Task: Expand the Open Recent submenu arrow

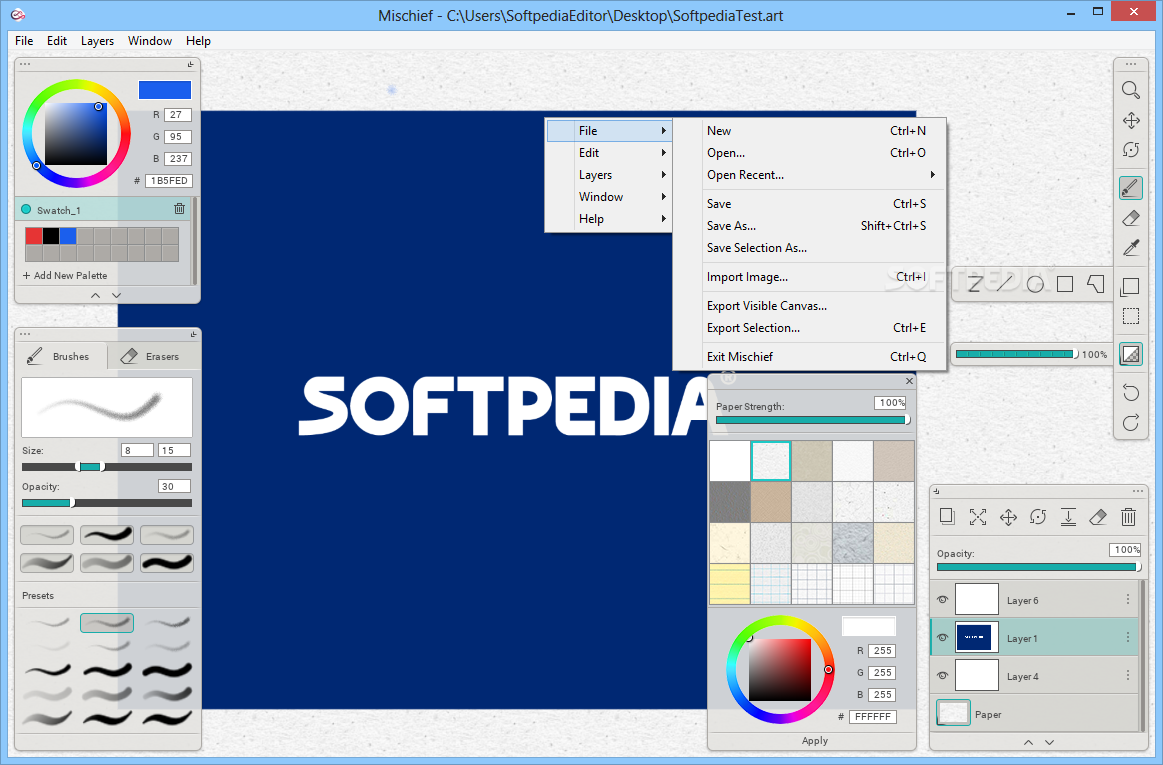Action: (932, 175)
